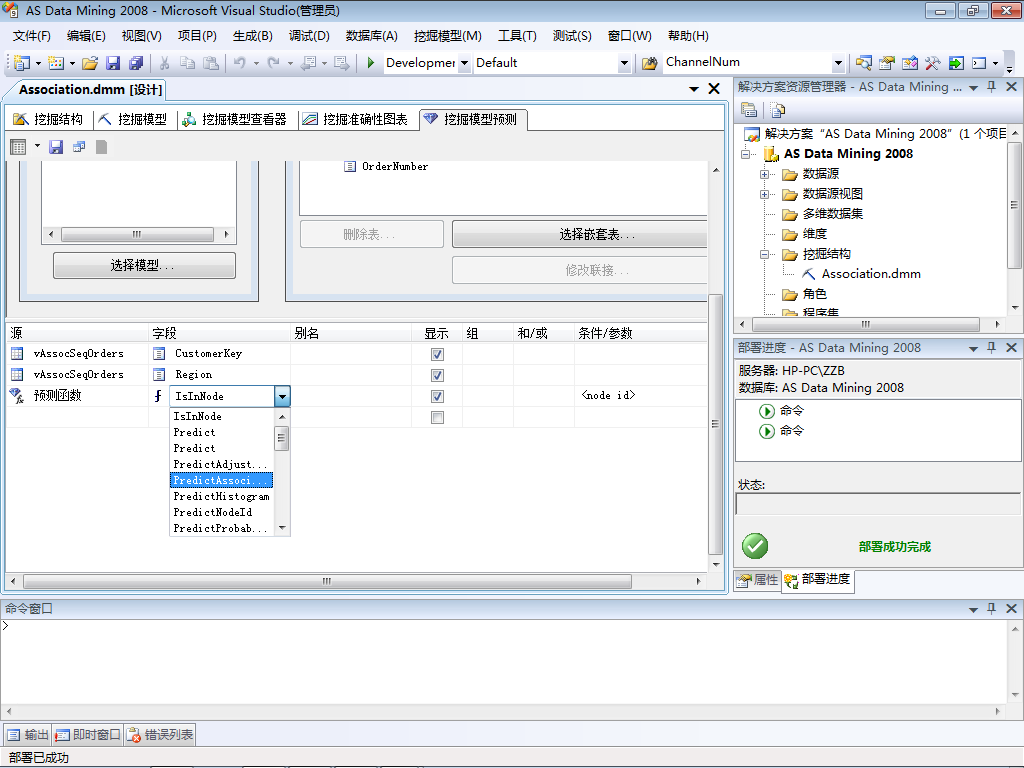Expand the 数据源 folder node
1024x768 pixels.
764,174
